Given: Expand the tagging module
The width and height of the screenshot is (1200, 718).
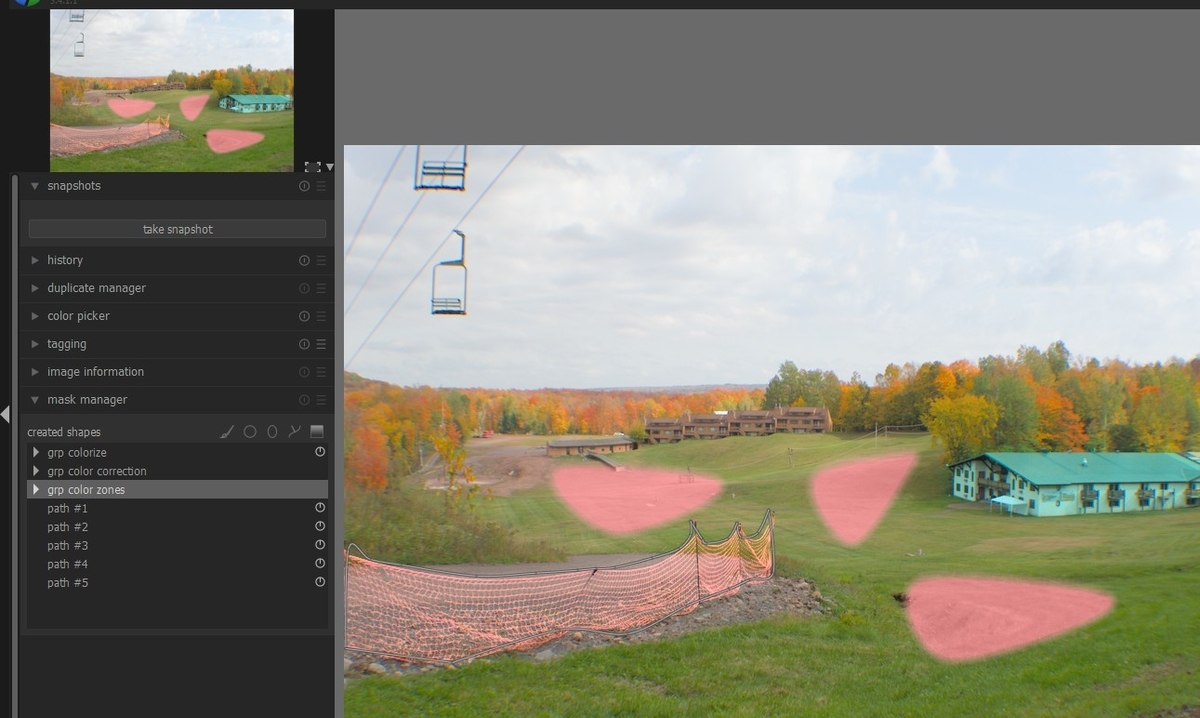Looking at the screenshot, I should point(35,344).
